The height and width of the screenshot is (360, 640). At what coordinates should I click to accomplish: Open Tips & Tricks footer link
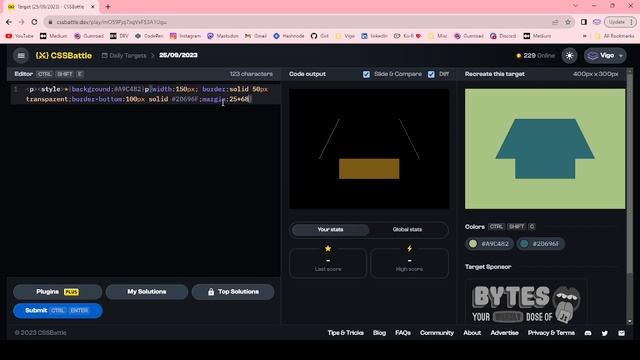click(345, 333)
